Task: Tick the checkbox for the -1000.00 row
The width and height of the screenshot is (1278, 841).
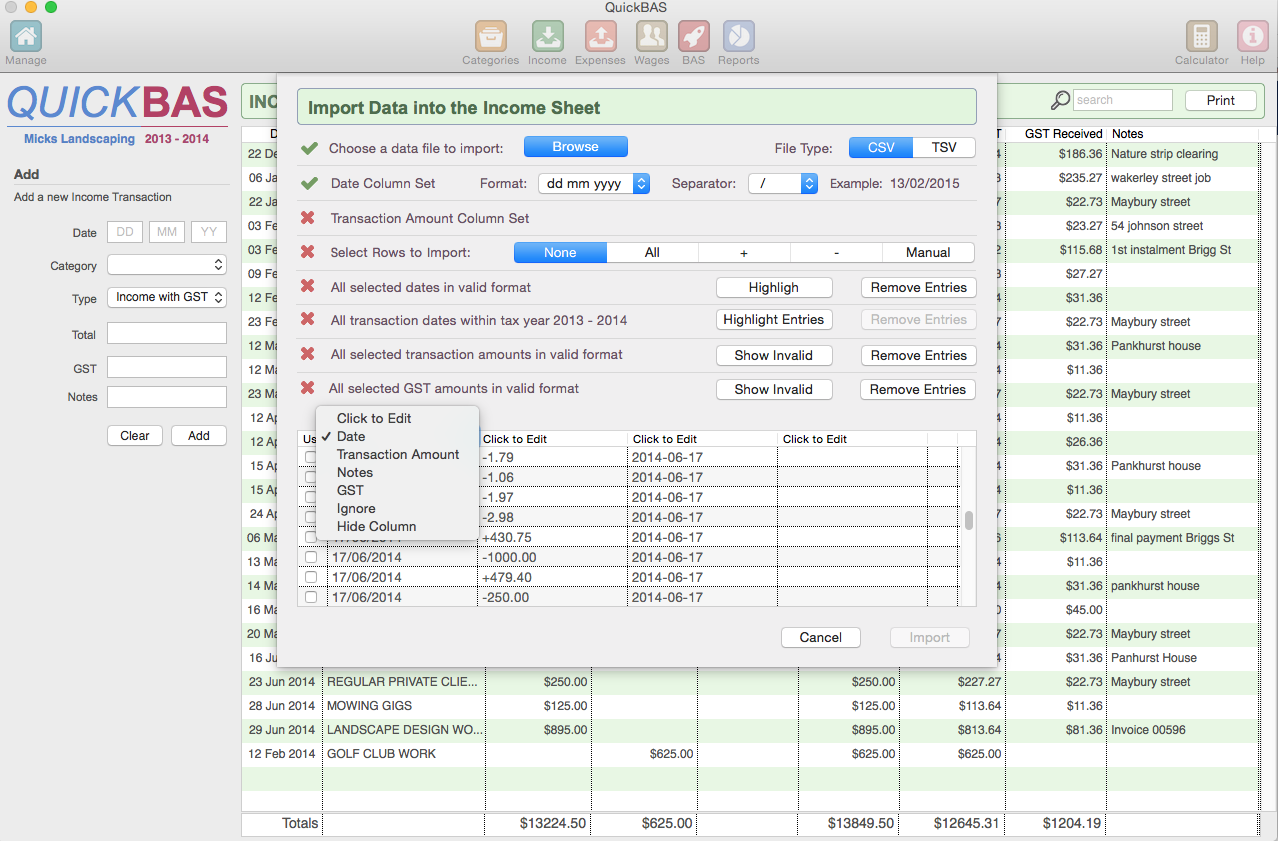Action: [311, 557]
